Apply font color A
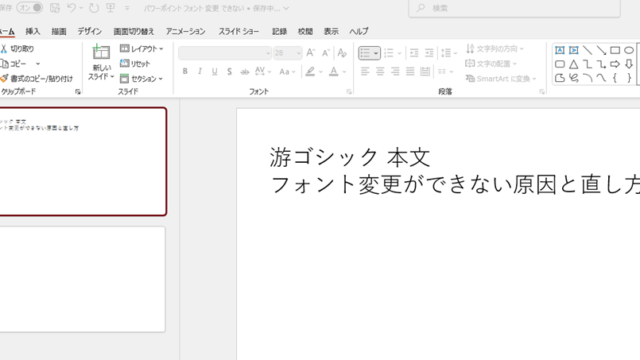The height and width of the screenshot is (360, 640). tap(333, 72)
